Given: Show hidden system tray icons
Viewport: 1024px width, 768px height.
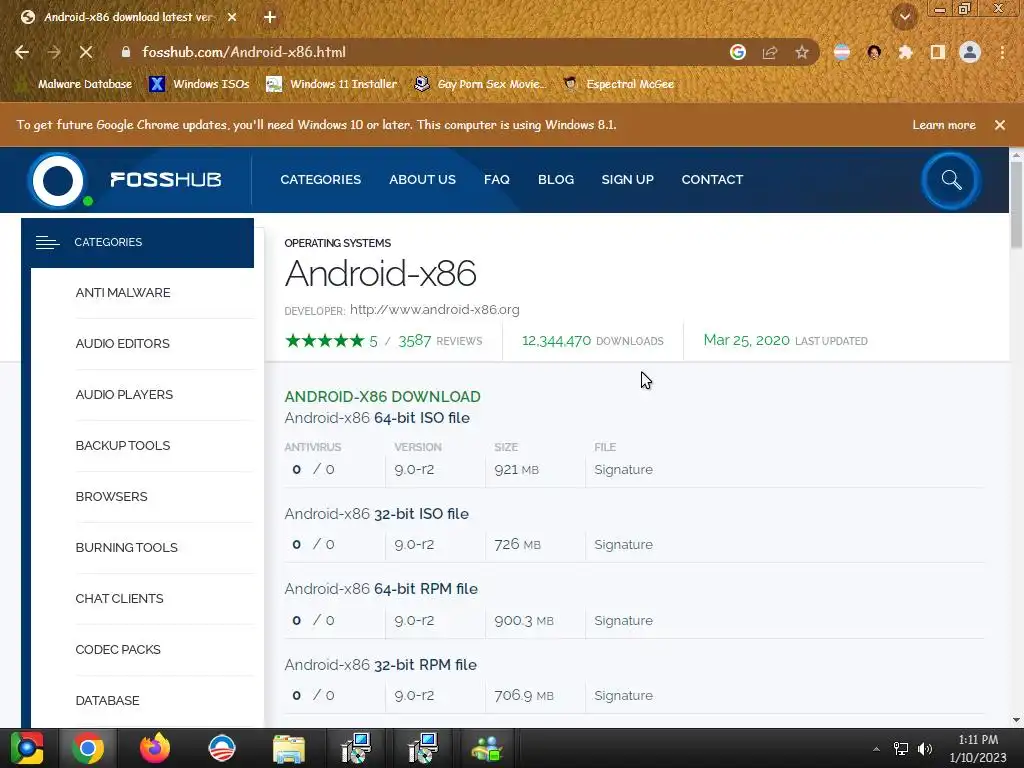Looking at the screenshot, I should click(x=876, y=748).
